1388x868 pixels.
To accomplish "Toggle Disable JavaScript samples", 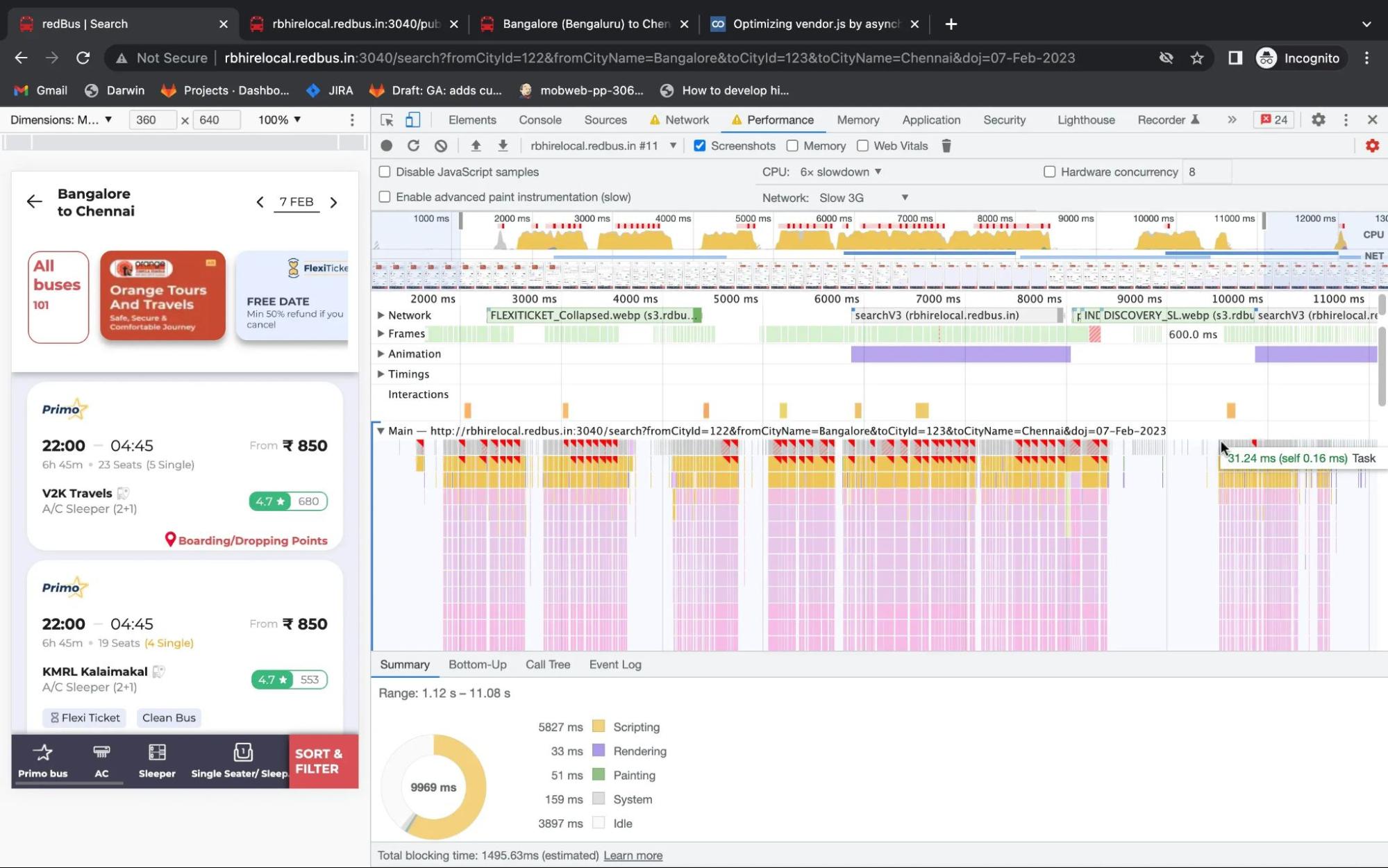I will coord(384,171).
